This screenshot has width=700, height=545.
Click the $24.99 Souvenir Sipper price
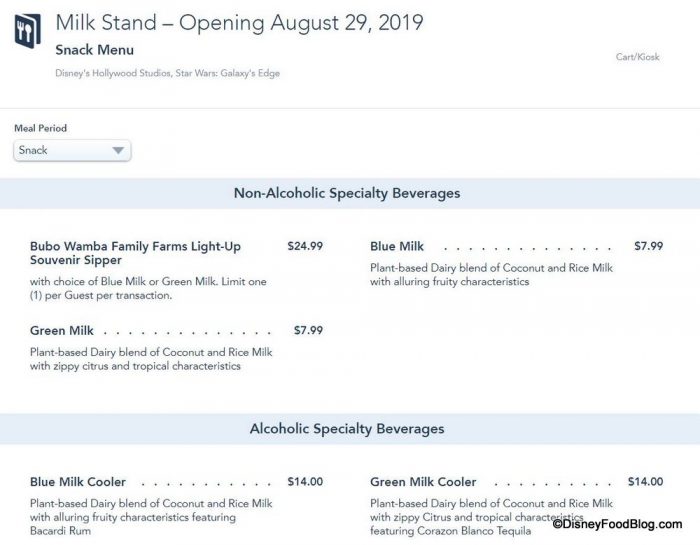(305, 246)
